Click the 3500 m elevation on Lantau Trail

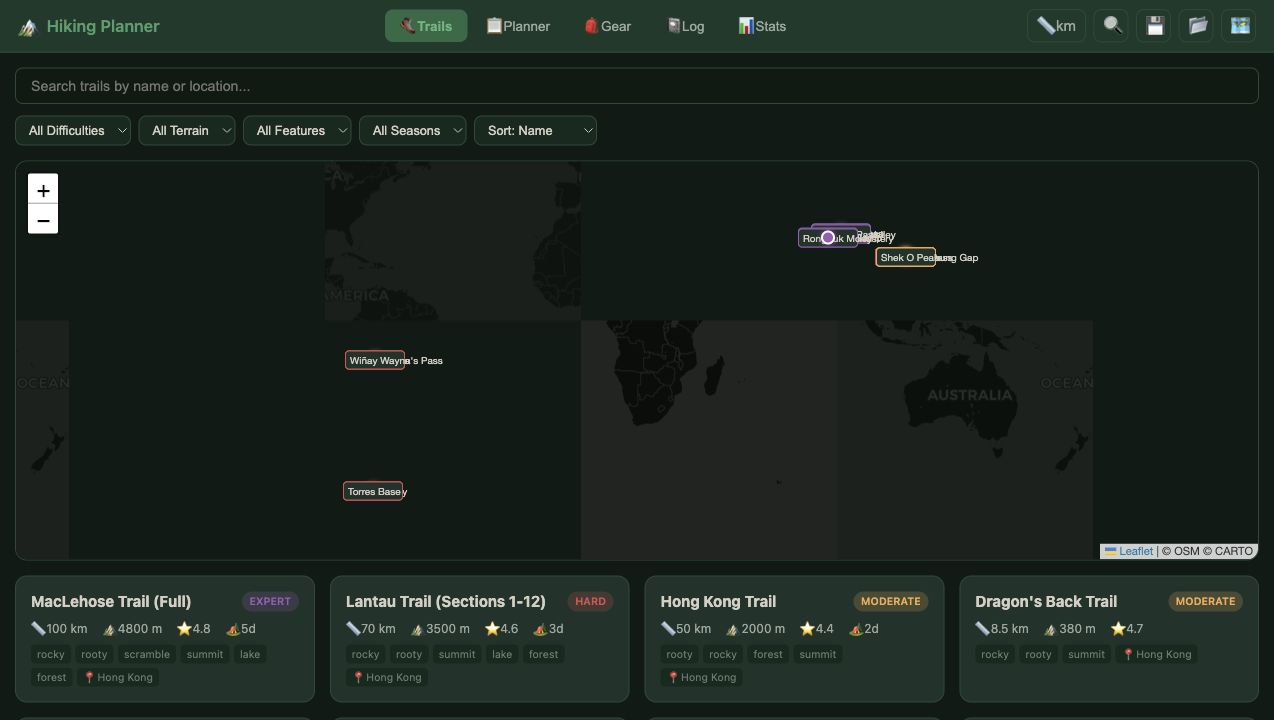(440, 629)
